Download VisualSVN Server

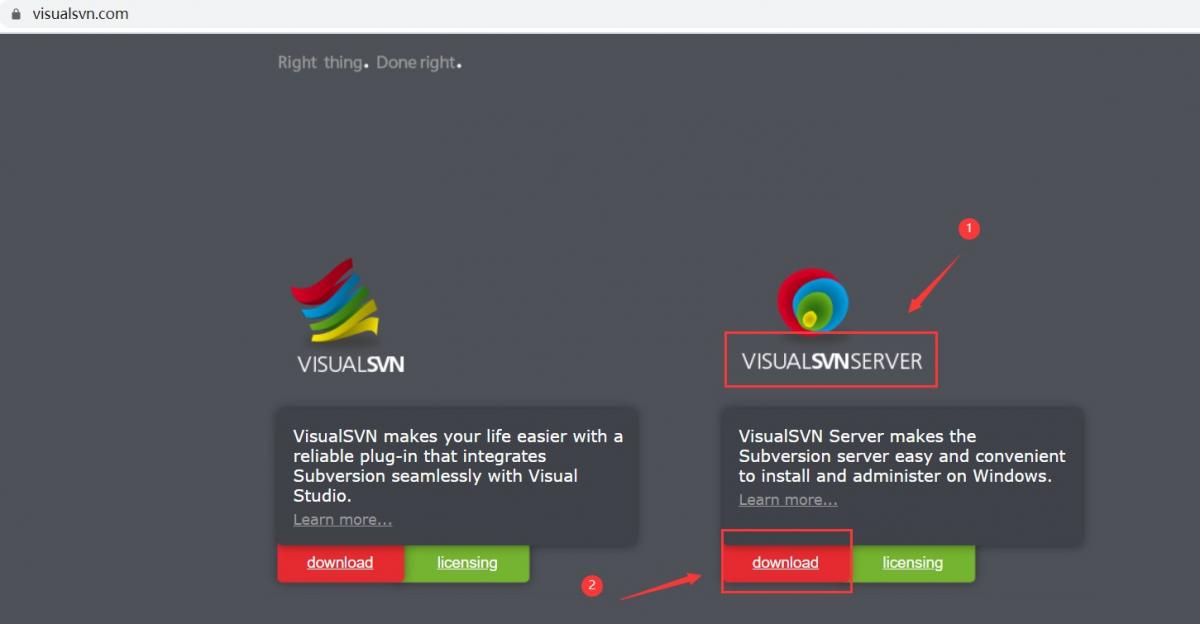click(785, 563)
